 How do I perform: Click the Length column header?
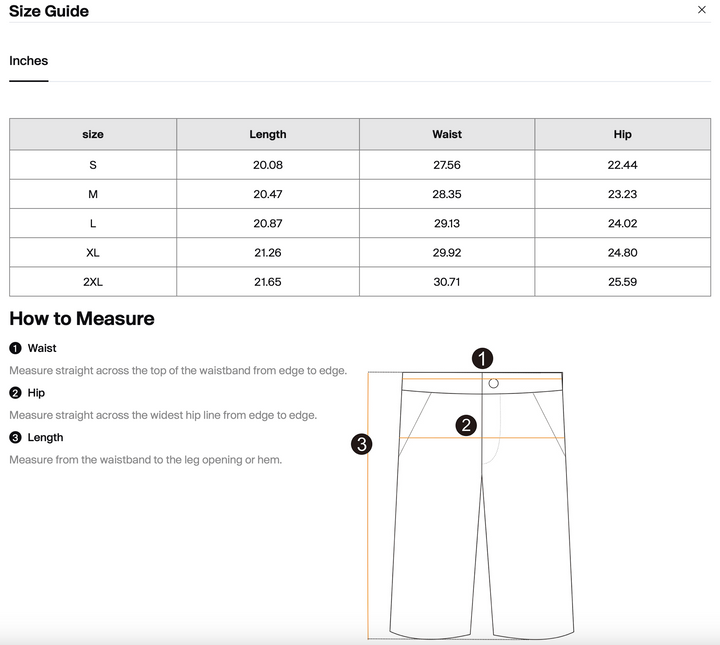[x=268, y=134]
